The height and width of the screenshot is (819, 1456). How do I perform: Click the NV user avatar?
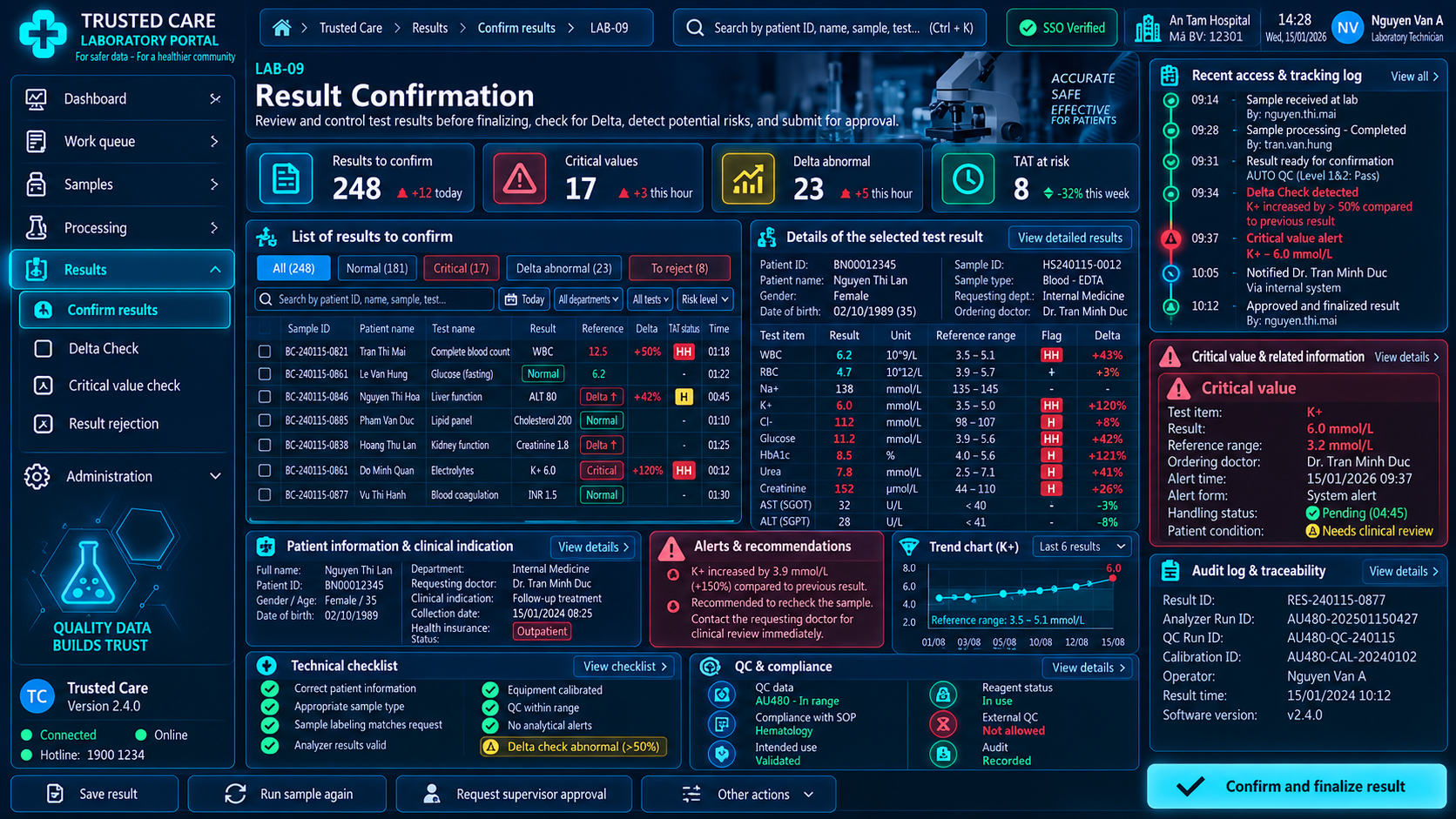[1347, 28]
